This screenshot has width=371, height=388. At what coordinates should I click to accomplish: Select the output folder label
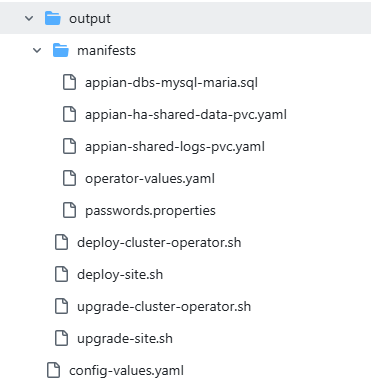(x=90, y=19)
